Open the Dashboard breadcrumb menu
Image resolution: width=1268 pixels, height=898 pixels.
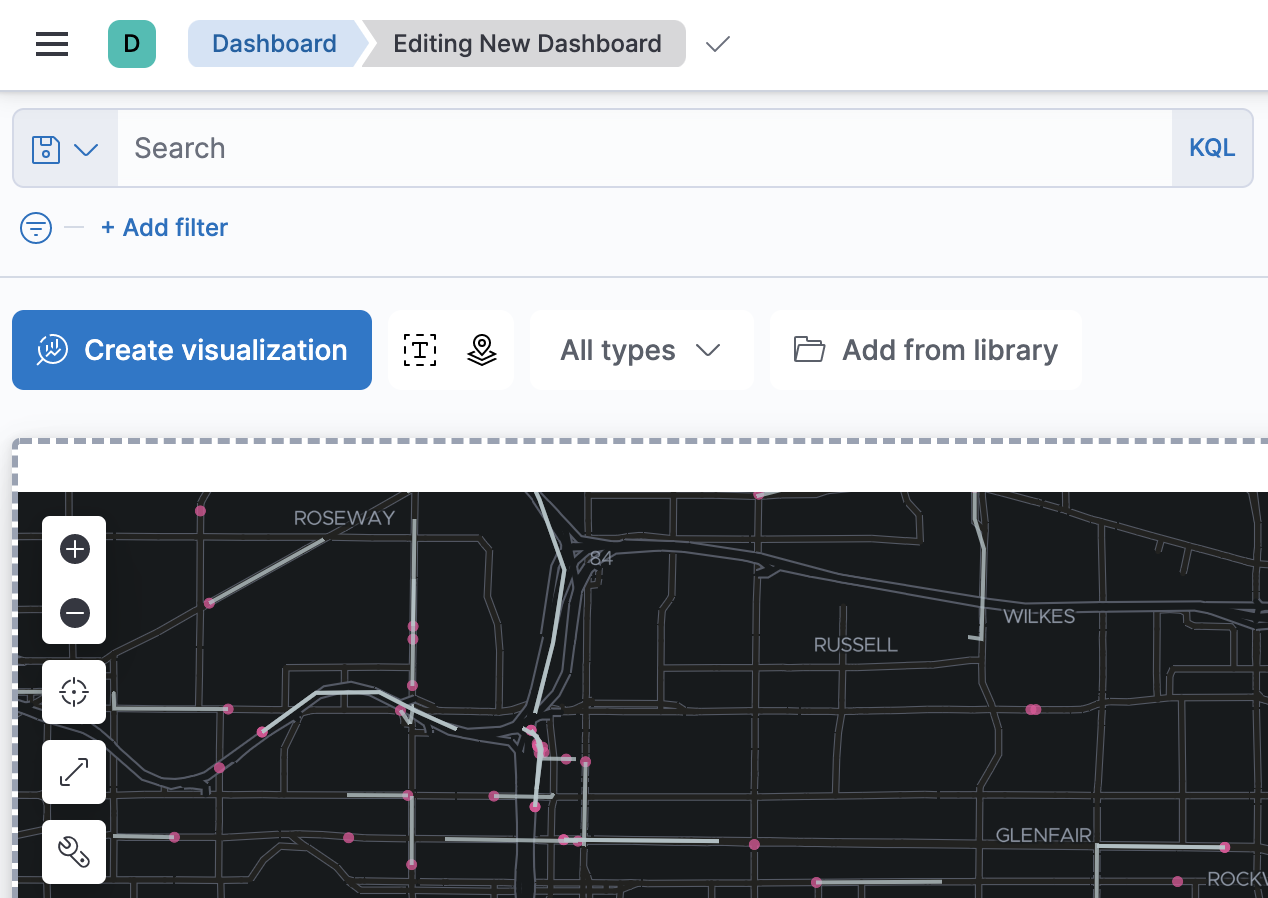(x=272, y=43)
